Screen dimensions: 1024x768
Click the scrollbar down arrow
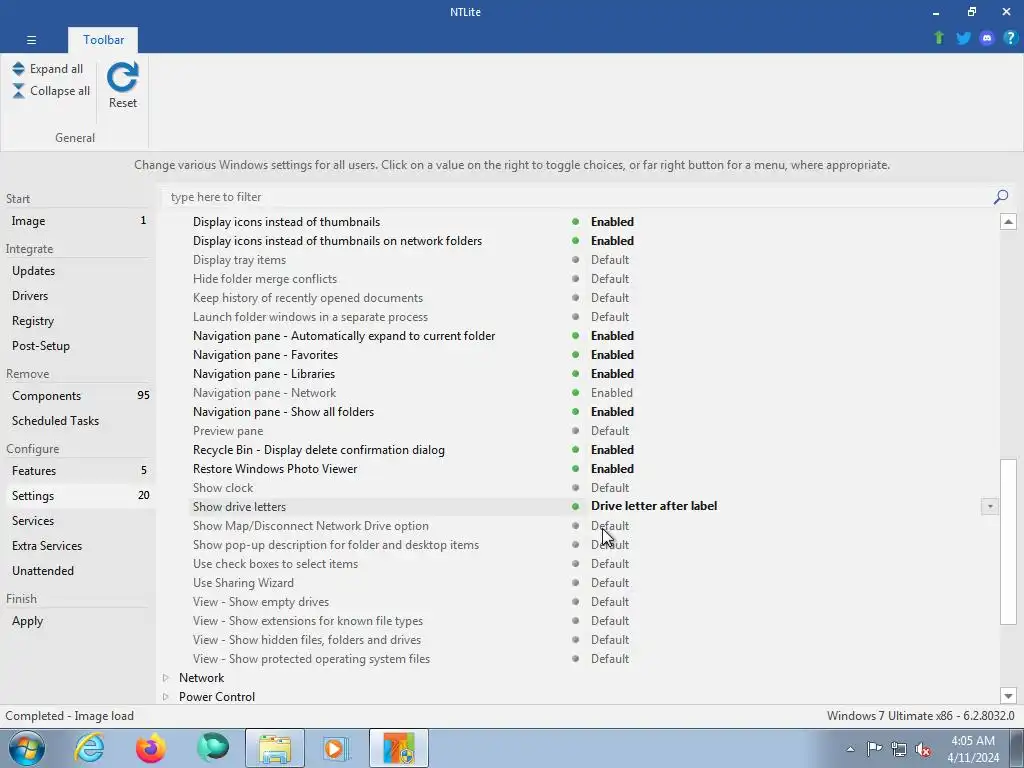(x=1008, y=696)
